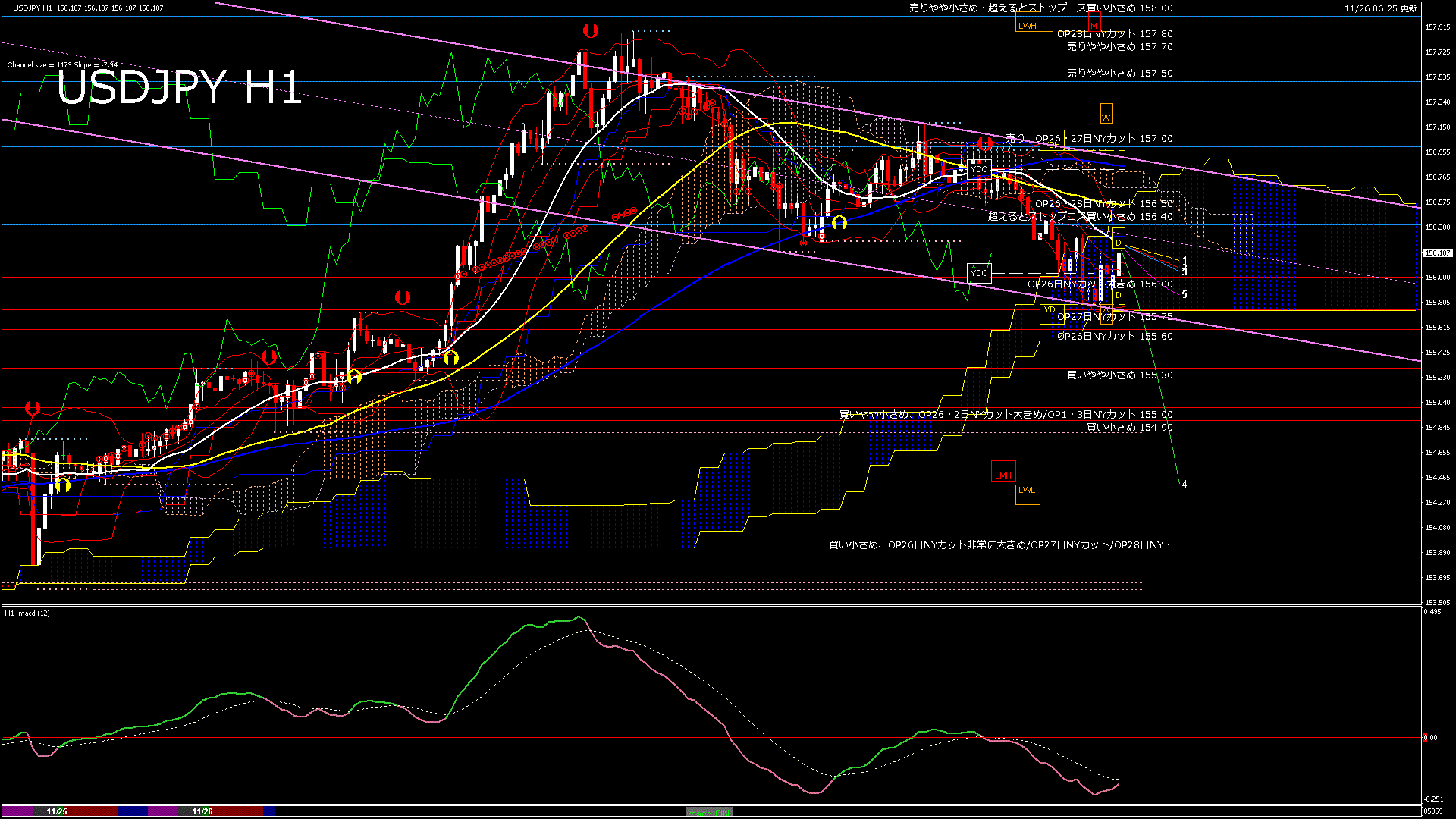This screenshot has height=819, width=1456.
Task: Click the YDO label box near 156.95
Action: (x=981, y=169)
